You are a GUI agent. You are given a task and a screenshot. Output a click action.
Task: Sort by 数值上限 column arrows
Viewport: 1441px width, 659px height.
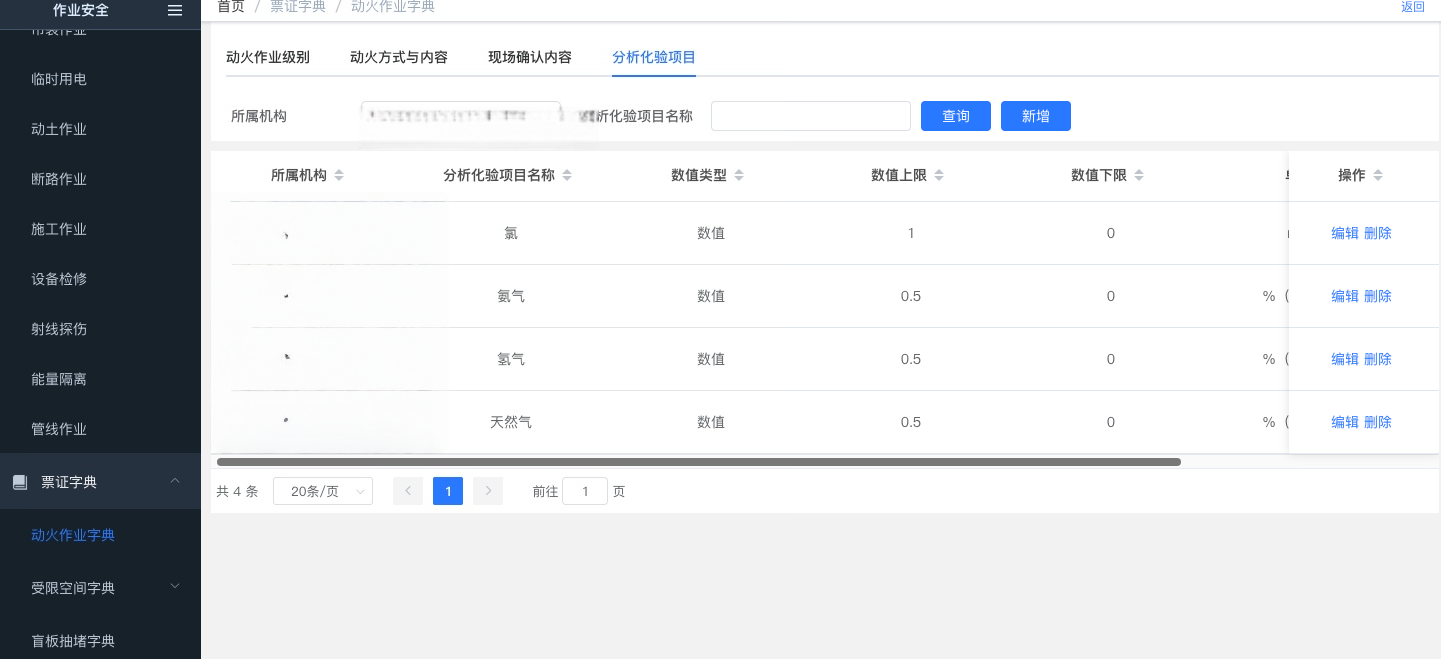click(x=939, y=176)
